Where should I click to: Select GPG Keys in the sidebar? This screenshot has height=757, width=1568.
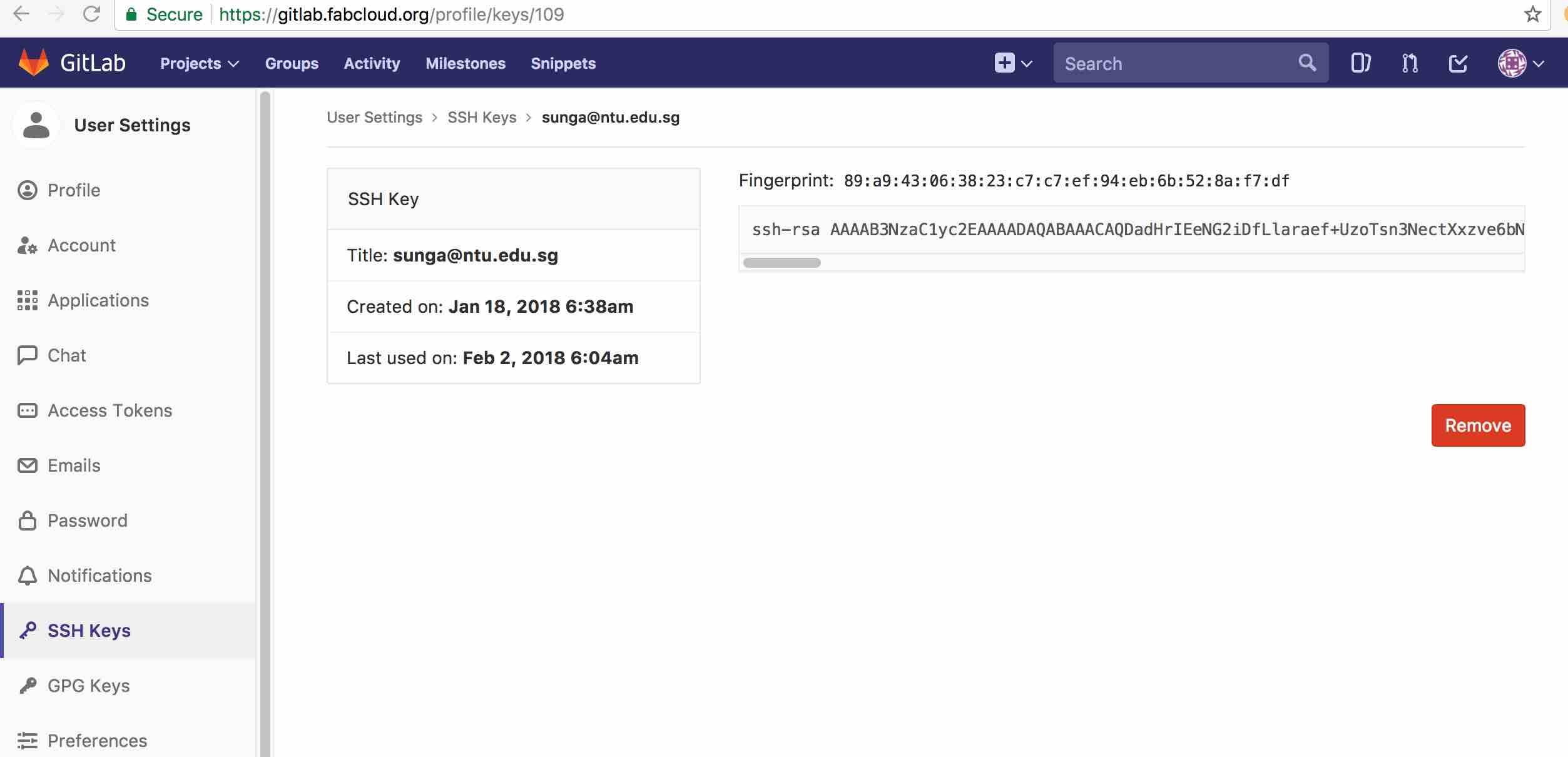[x=89, y=686]
